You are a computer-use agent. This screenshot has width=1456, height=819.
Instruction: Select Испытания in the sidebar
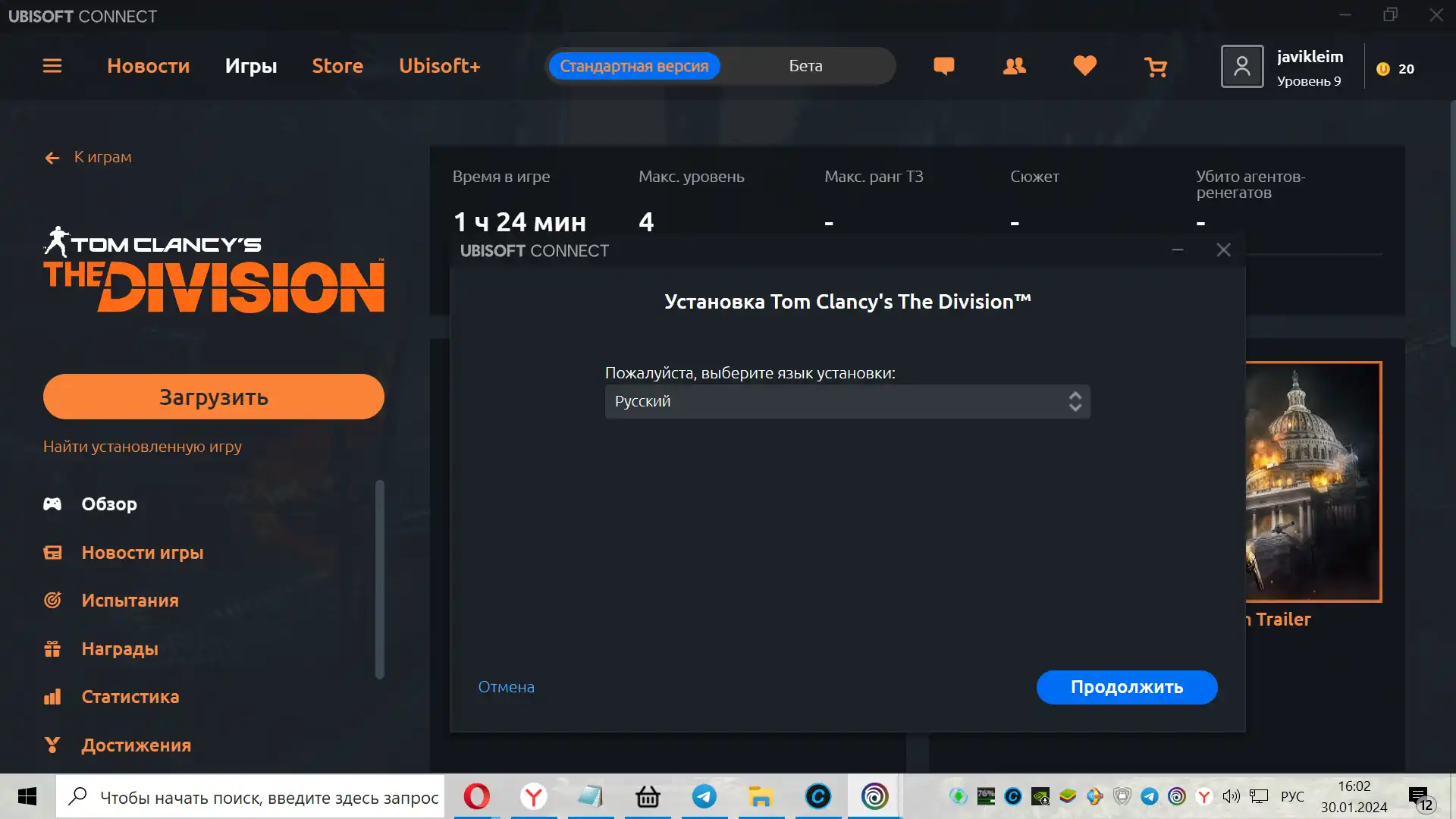point(130,601)
